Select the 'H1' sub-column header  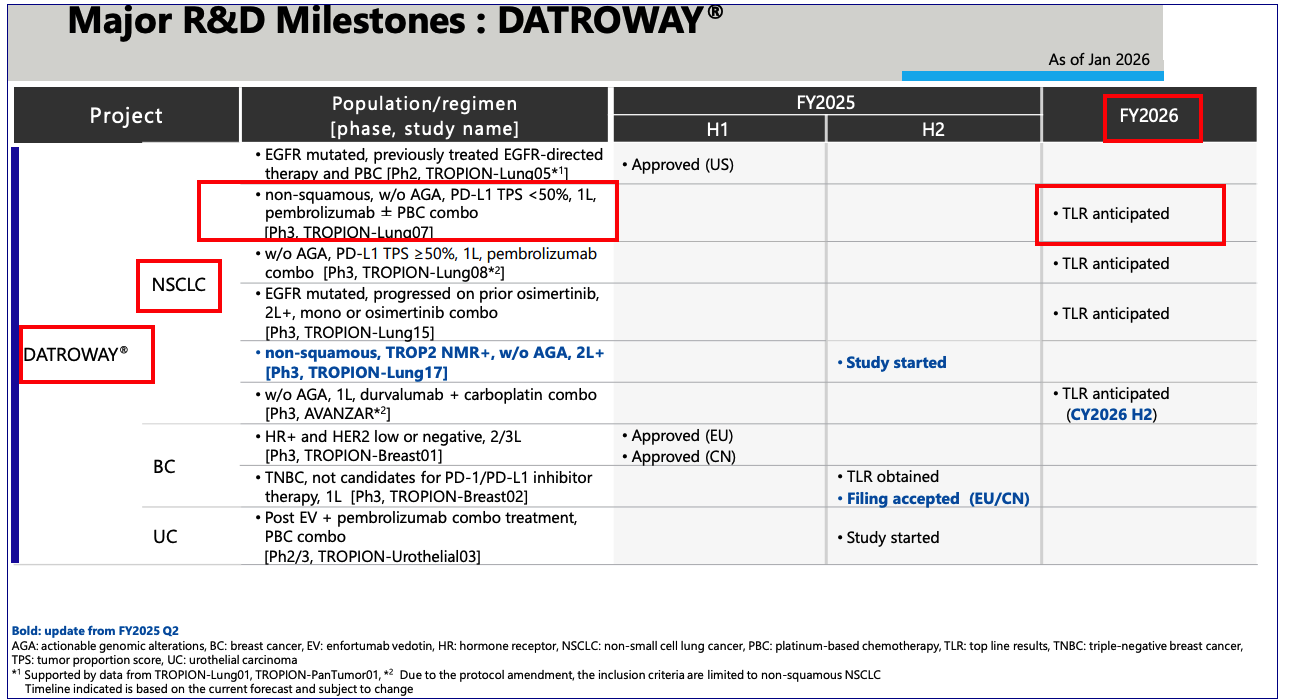718,129
